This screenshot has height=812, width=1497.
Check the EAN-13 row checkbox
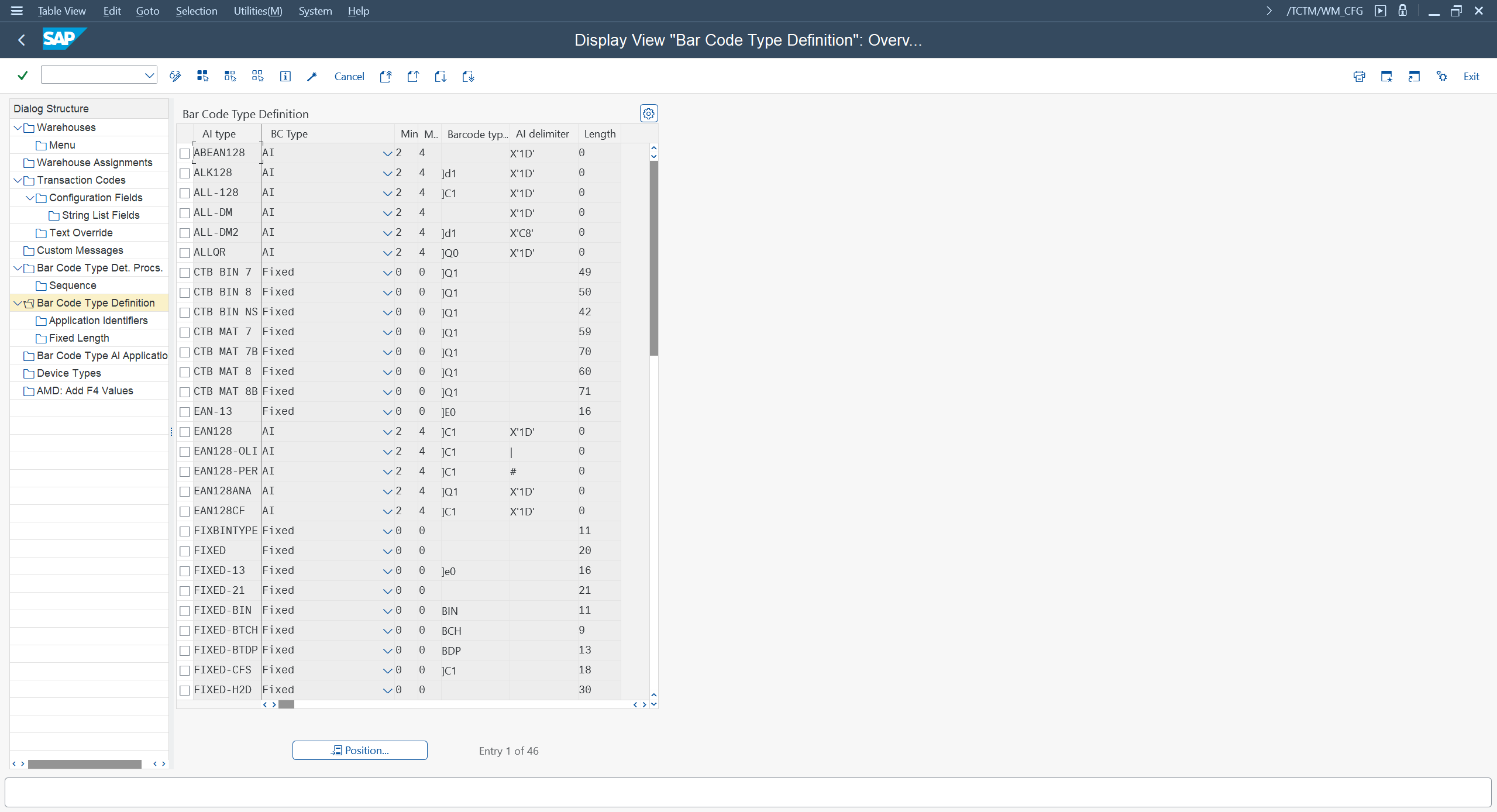(x=185, y=412)
